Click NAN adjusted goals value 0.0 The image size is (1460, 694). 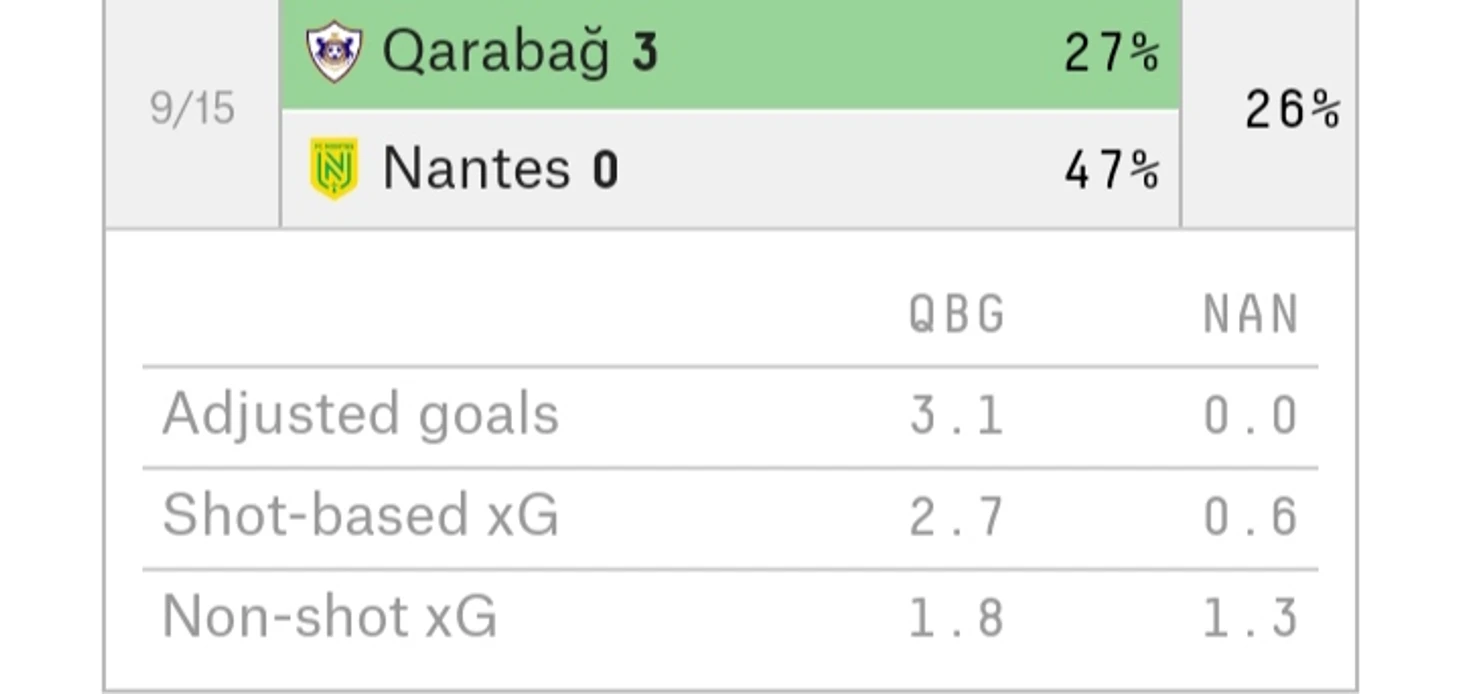(1250, 416)
